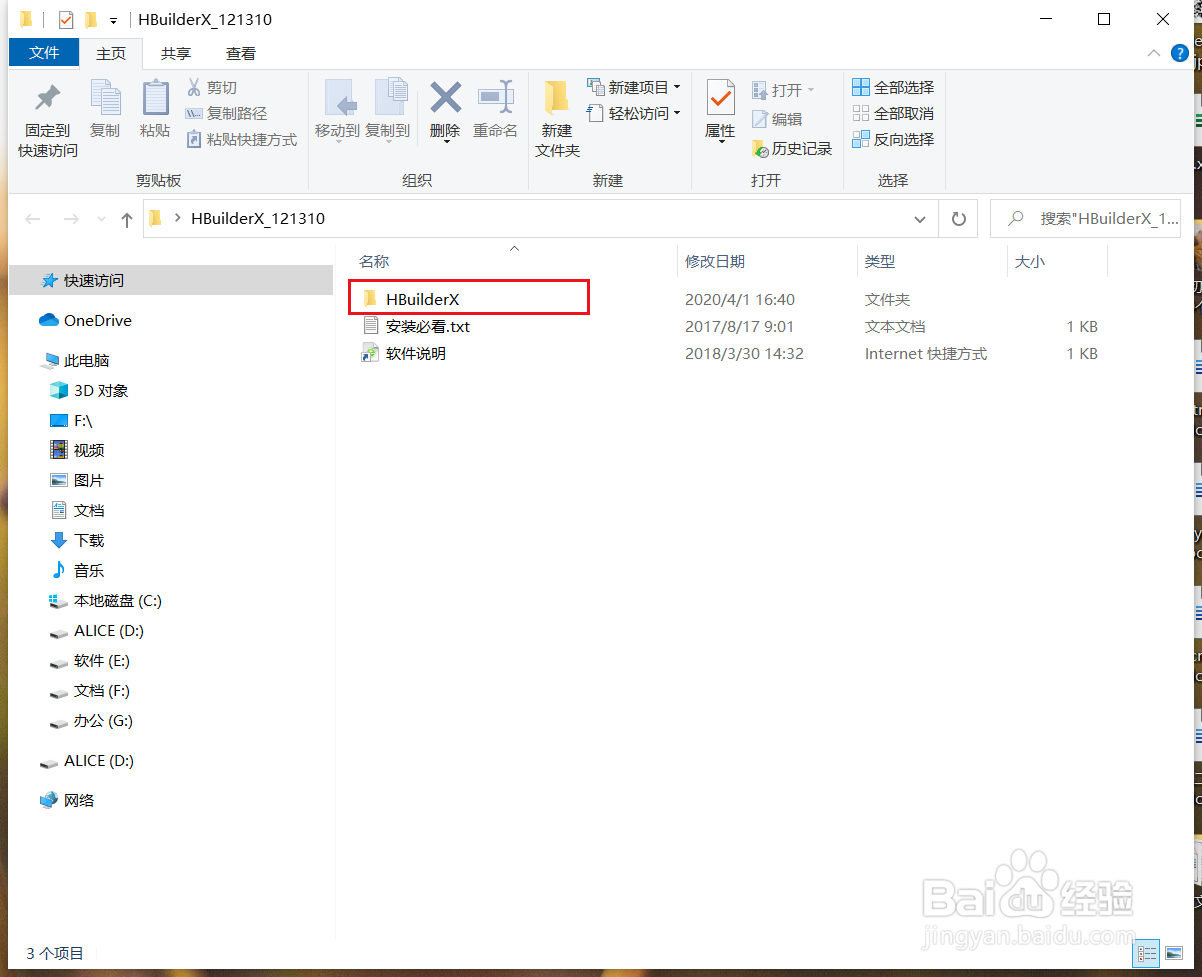Click Invert selection (反向选择)
The height and width of the screenshot is (977, 1202).
pyautogui.click(x=893, y=140)
